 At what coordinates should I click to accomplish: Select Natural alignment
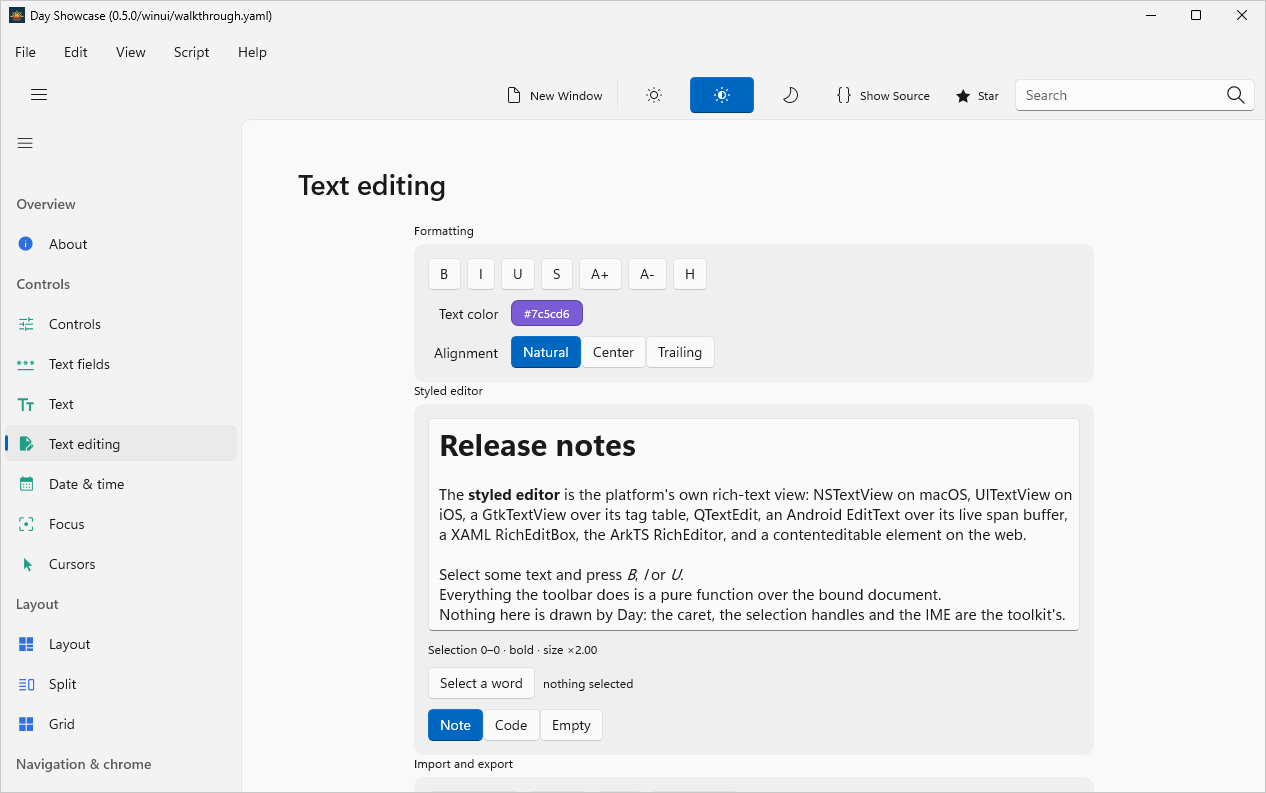546,352
